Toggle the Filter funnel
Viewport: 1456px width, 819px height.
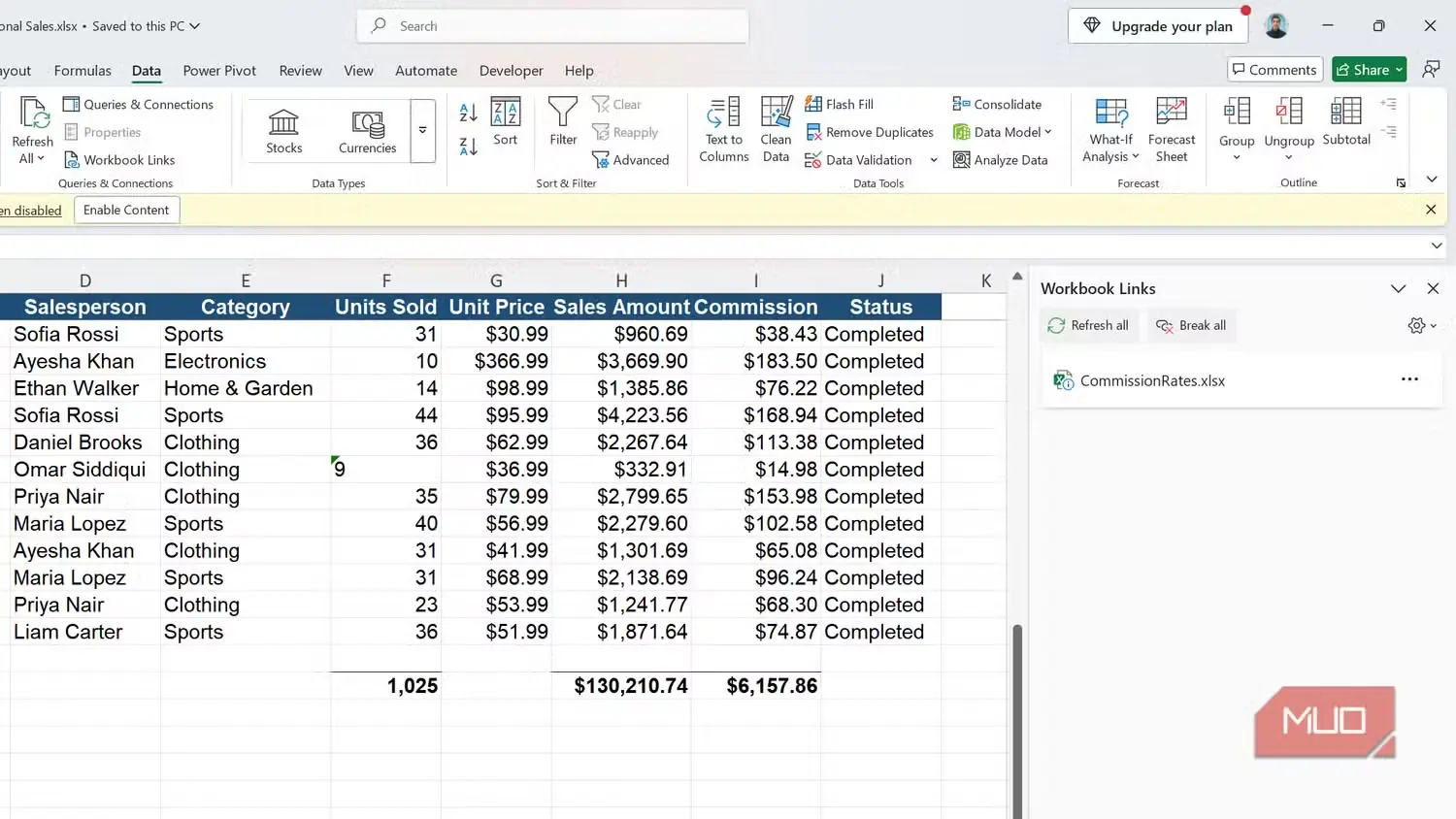563,122
